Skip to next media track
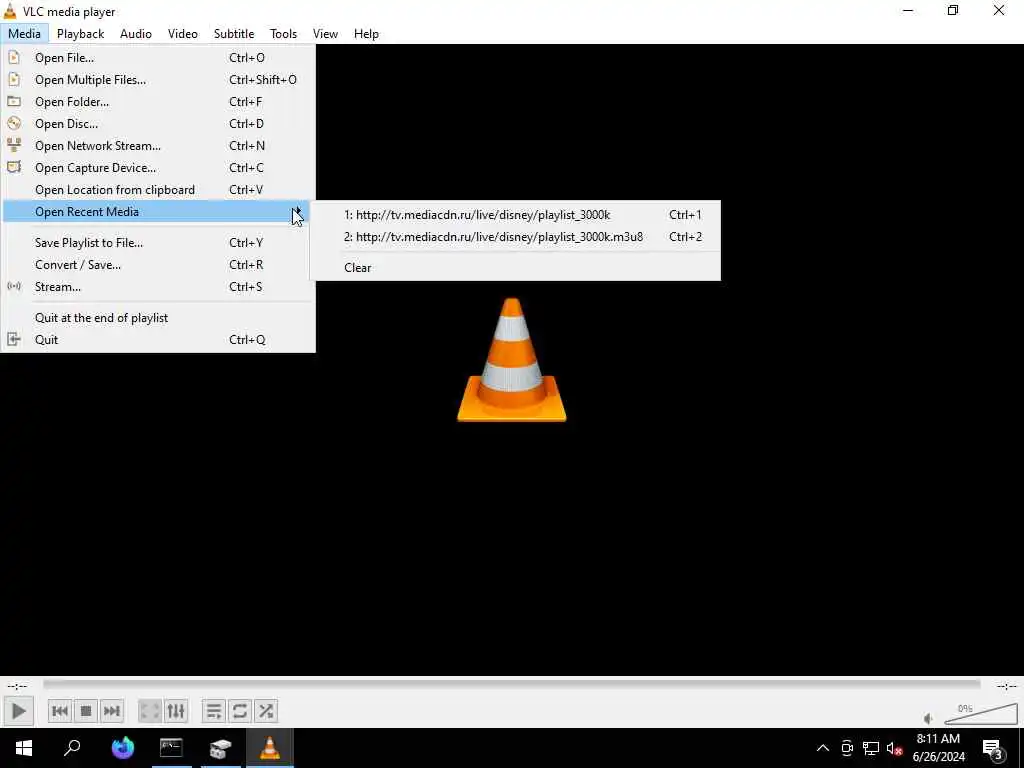The image size is (1024, 768). [112, 711]
